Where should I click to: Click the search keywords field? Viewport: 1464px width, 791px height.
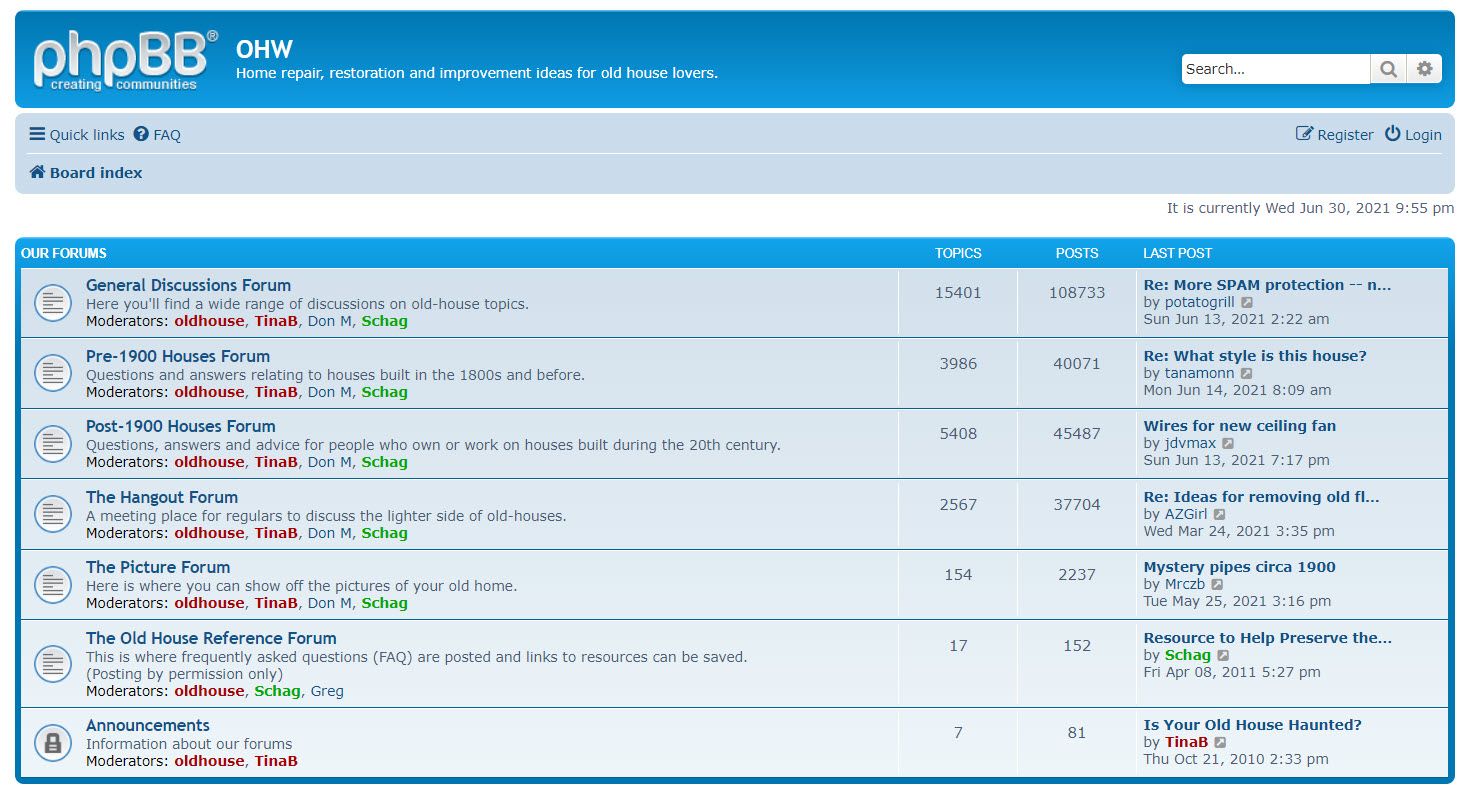[x=1276, y=69]
